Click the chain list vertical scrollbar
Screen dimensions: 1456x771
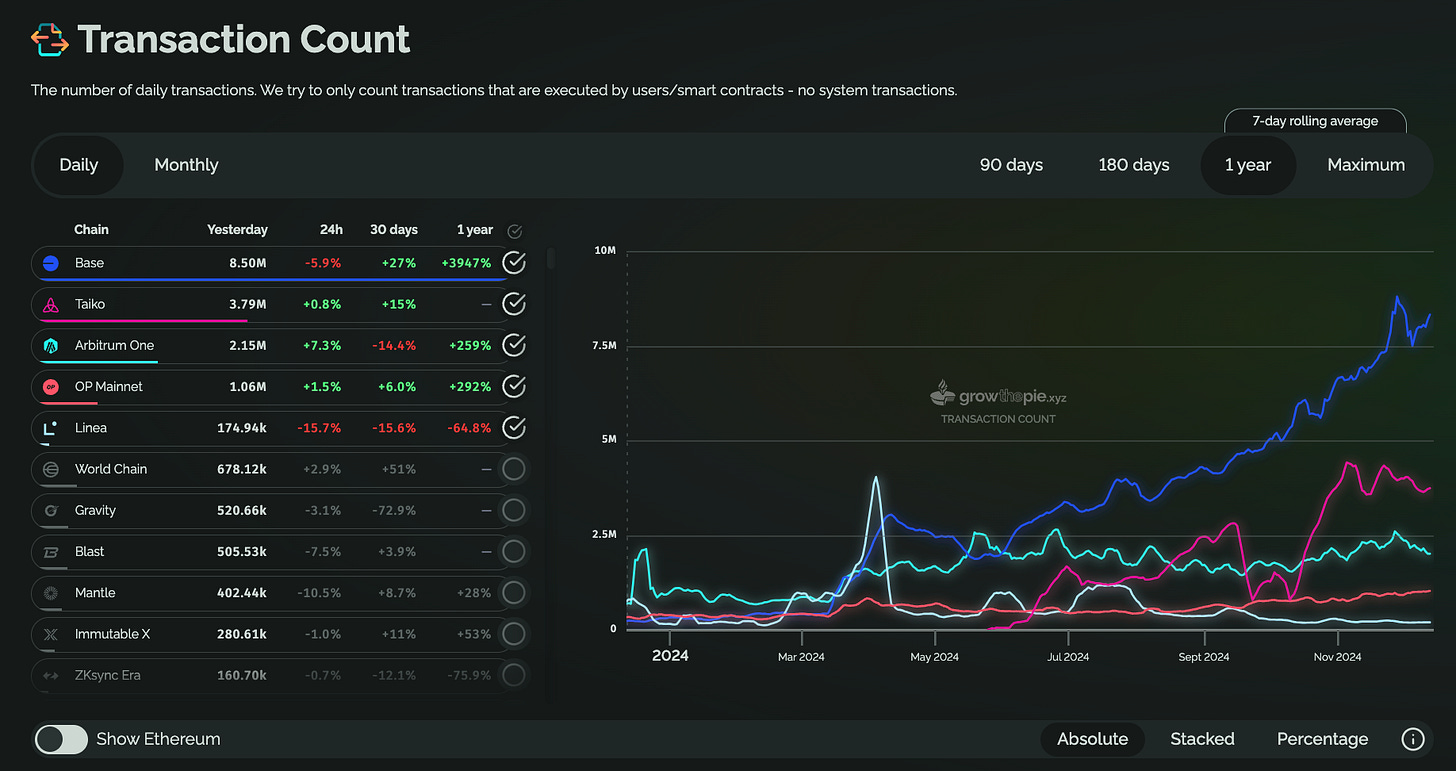(551, 260)
